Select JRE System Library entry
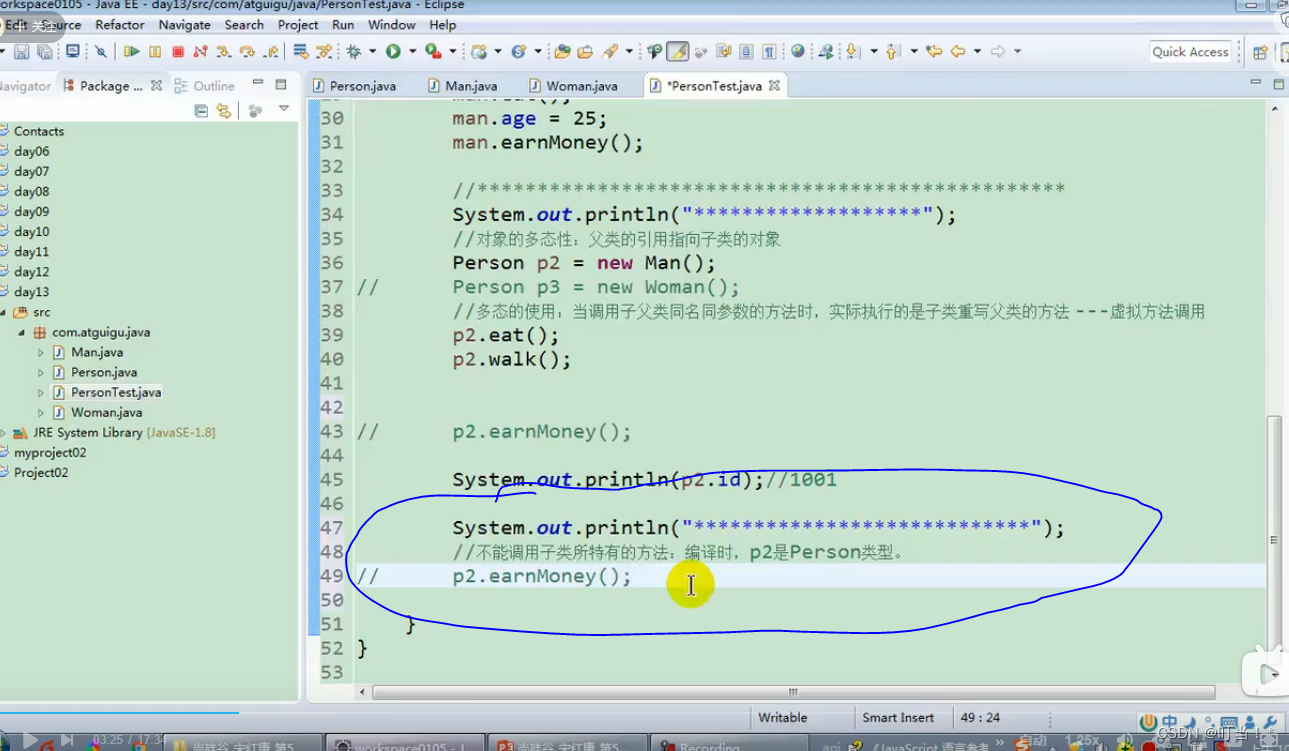Image resolution: width=1289 pixels, height=751 pixels. (x=123, y=432)
